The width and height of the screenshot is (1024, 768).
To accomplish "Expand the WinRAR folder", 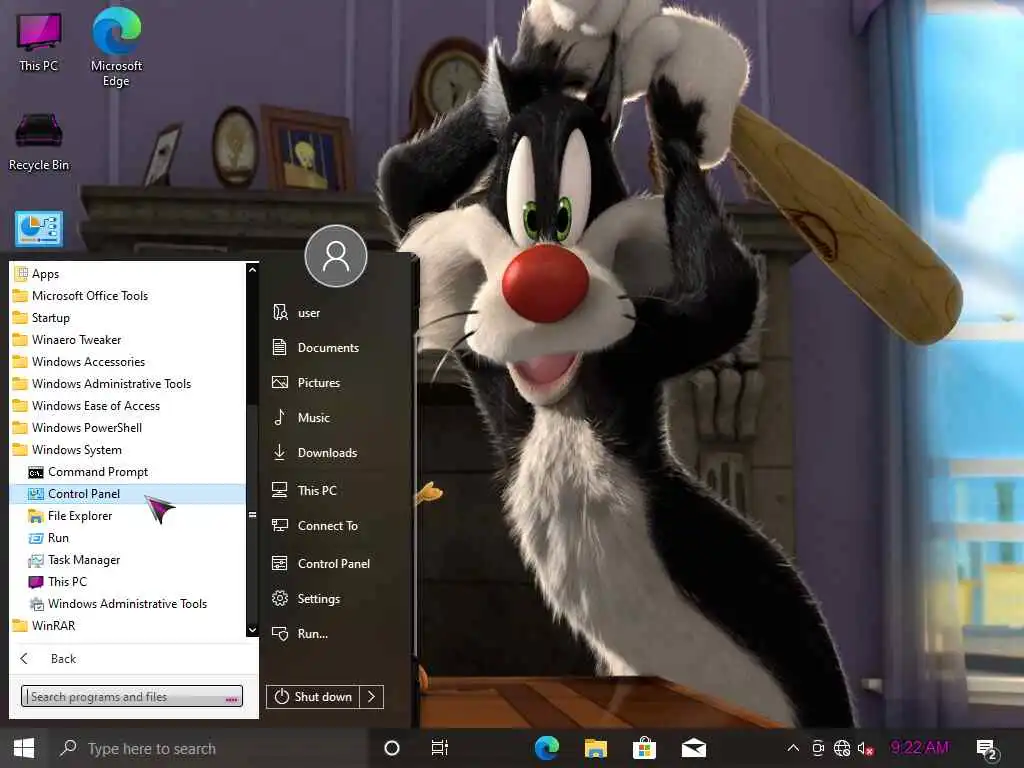I will (x=128, y=626).
